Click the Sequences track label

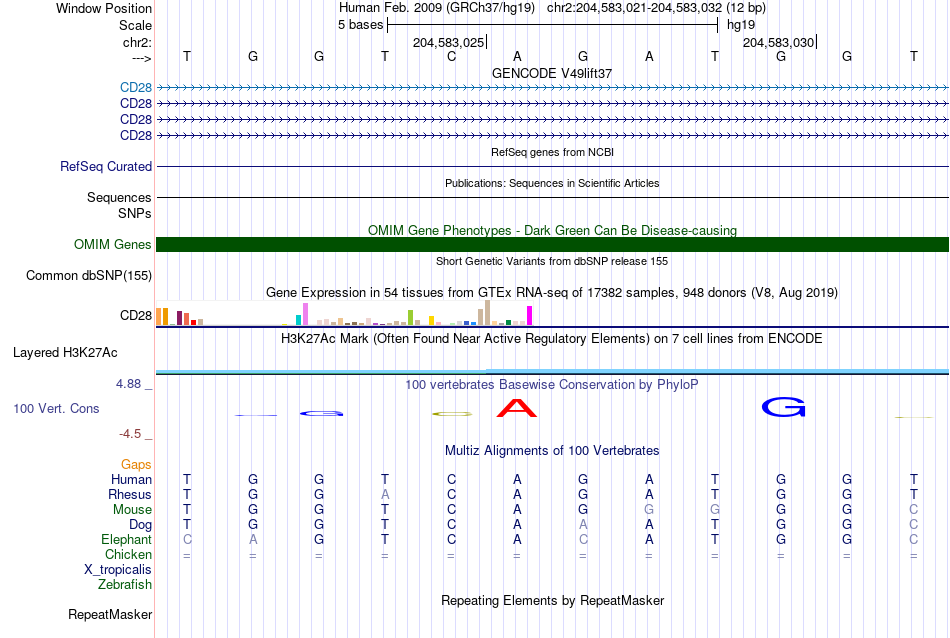[x=119, y=198]
